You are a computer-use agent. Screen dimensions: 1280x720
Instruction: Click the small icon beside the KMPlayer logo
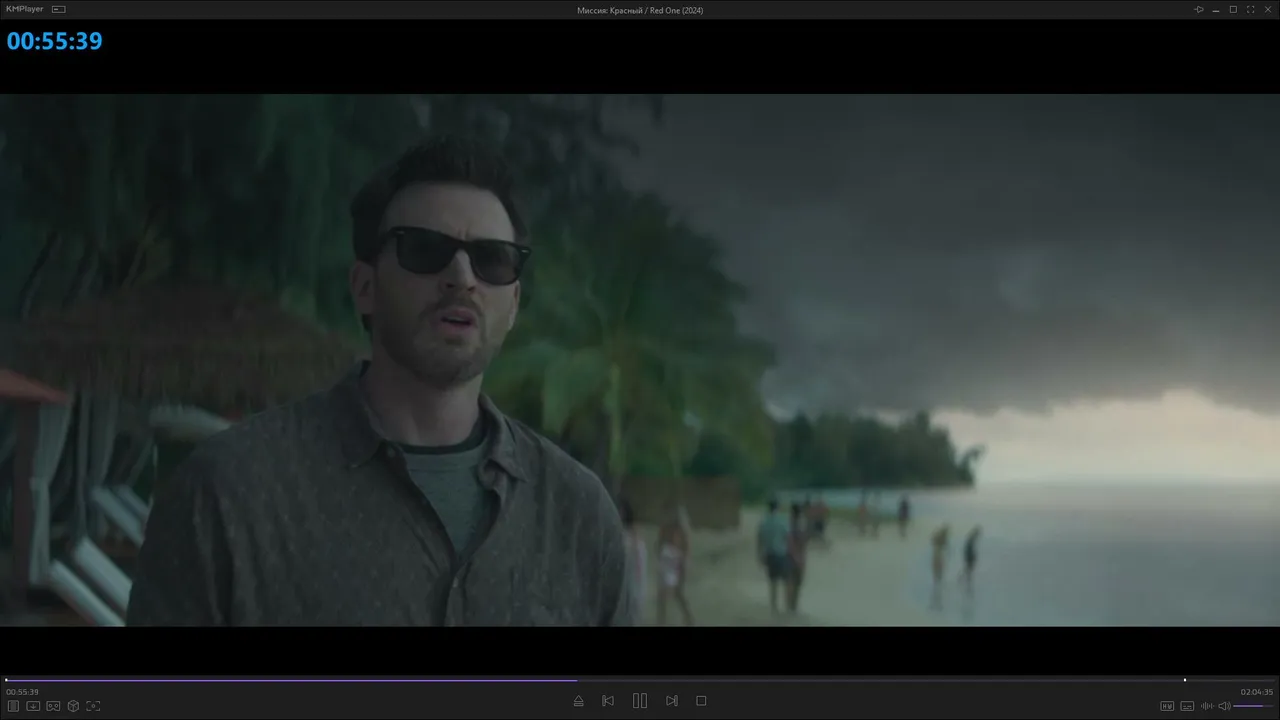(58, 9)
